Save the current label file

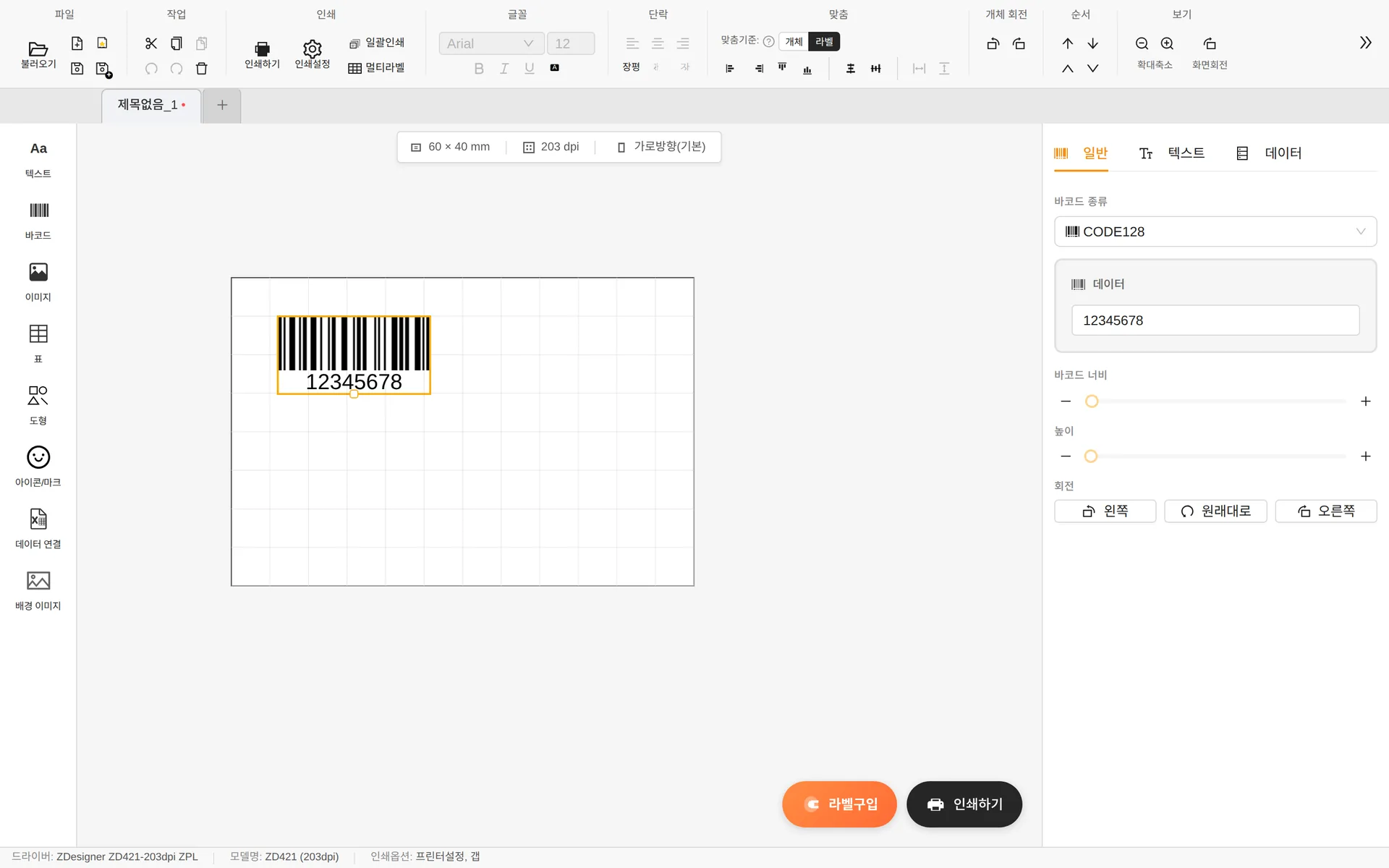tap(77, 69)
